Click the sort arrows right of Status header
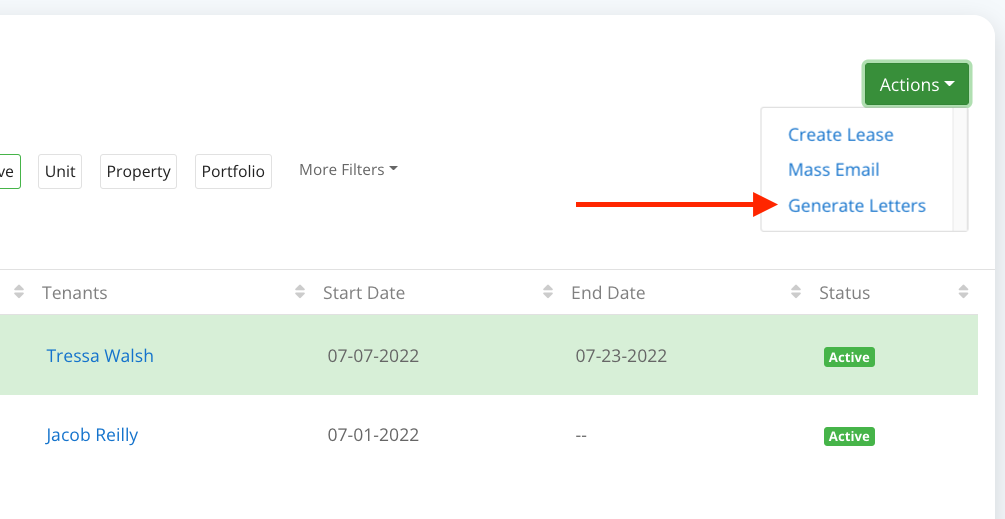 tap(963, 293)
